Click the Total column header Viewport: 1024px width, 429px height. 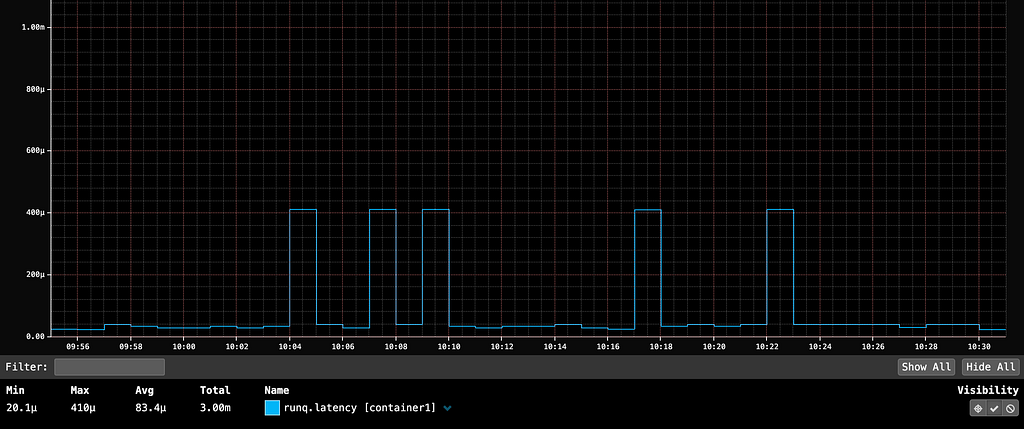214,390
